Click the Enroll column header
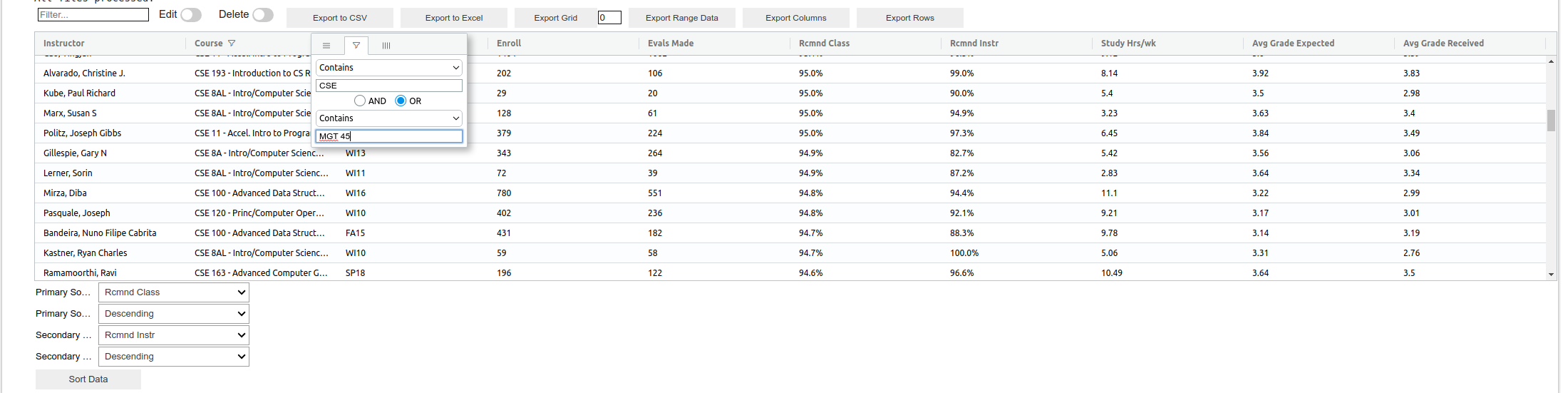 (x=509, y=44)
